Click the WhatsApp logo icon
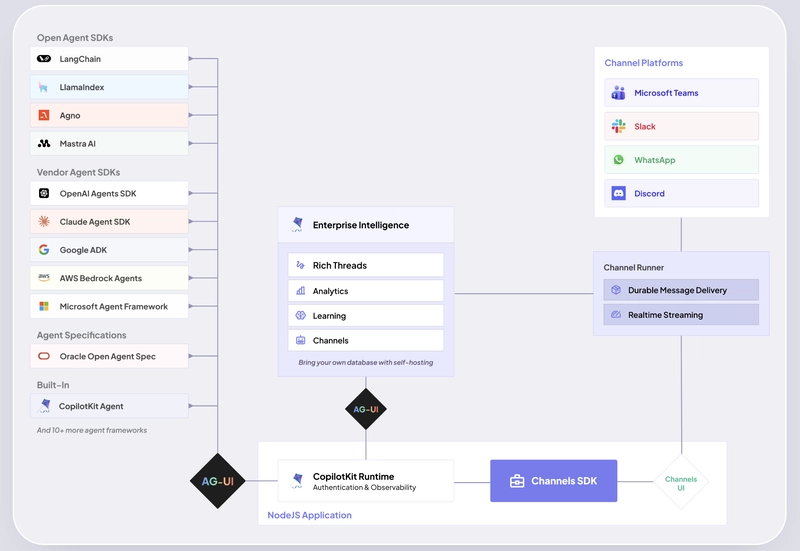 (618, 160)
